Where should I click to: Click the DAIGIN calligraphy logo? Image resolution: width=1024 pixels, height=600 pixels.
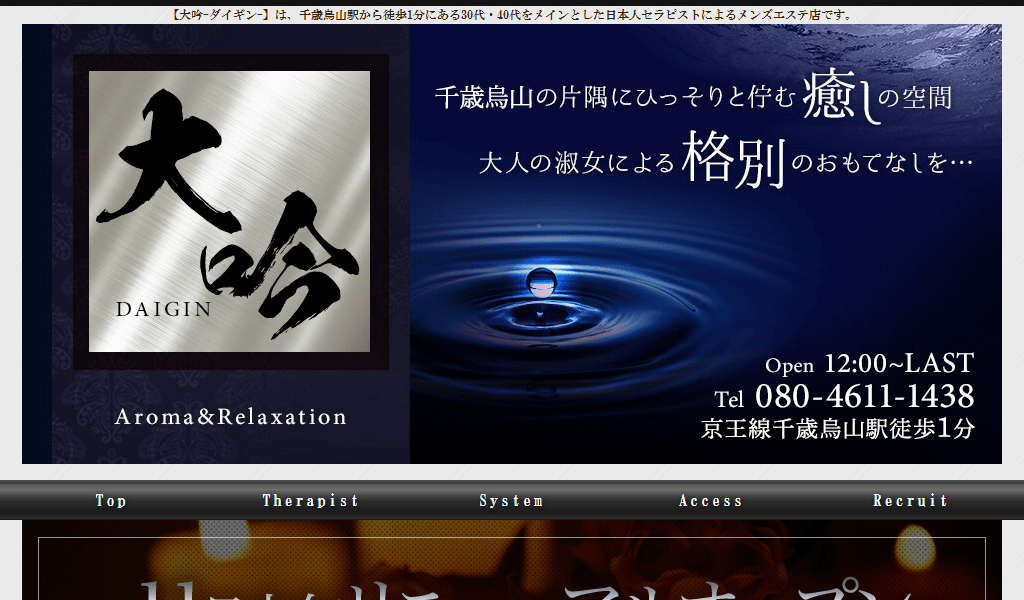(x=230, y=212)
